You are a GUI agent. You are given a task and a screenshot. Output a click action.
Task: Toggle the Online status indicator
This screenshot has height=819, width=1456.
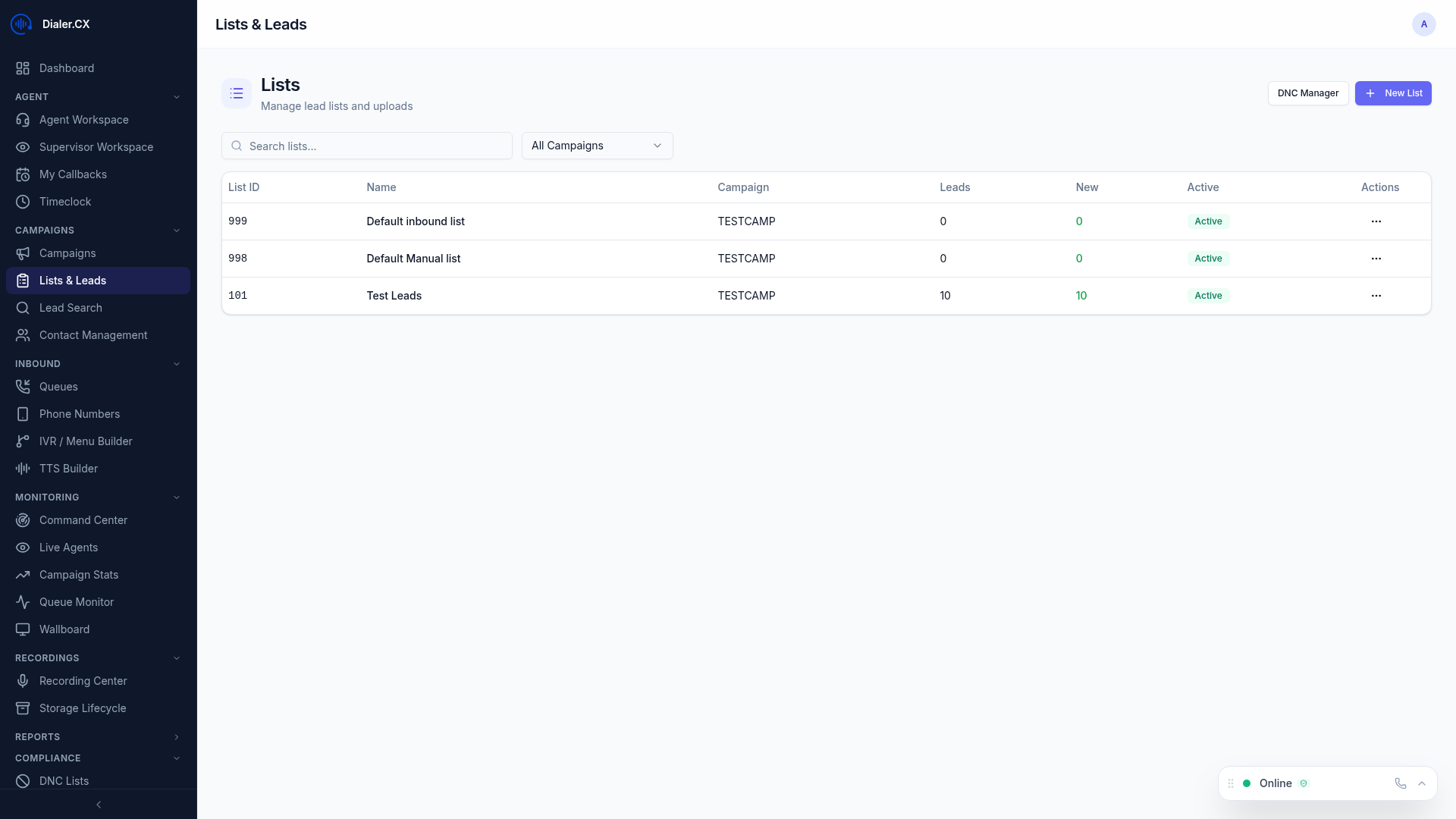point(1247,783)
